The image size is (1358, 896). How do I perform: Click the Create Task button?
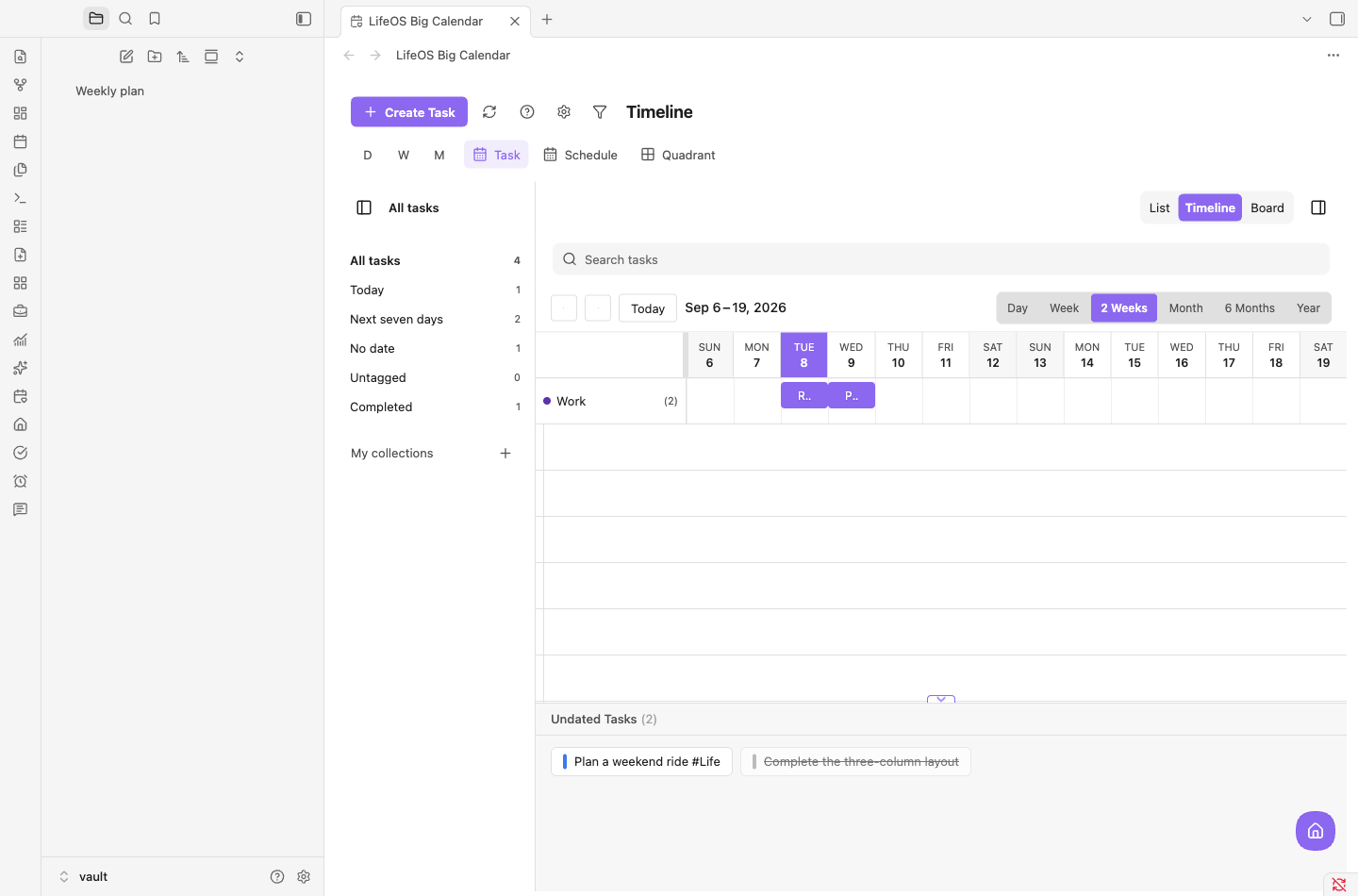point(409,112)
